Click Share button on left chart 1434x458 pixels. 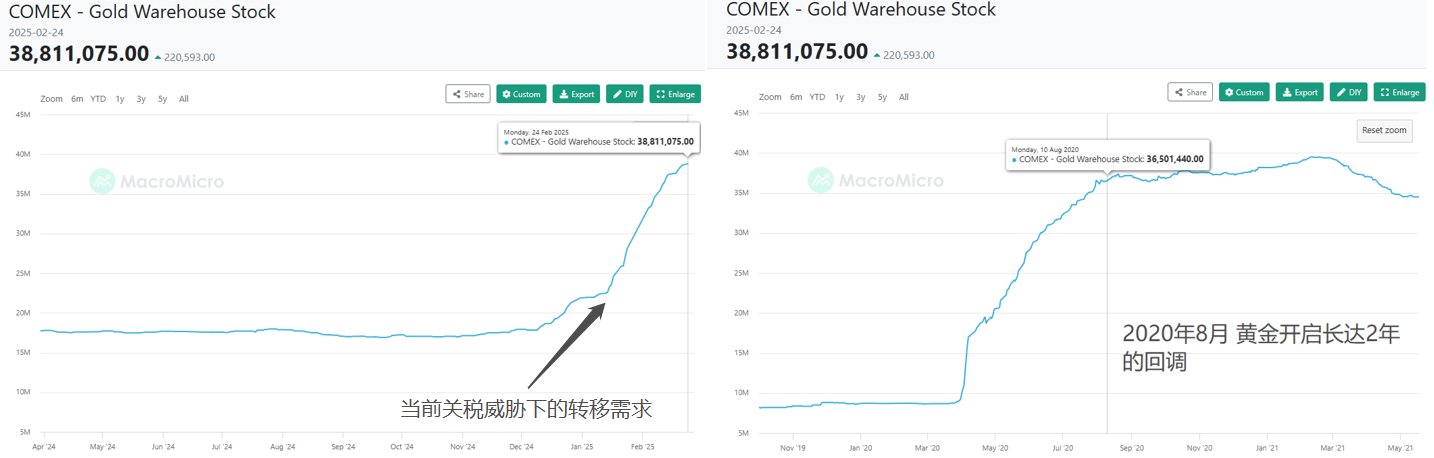[468, 94]
